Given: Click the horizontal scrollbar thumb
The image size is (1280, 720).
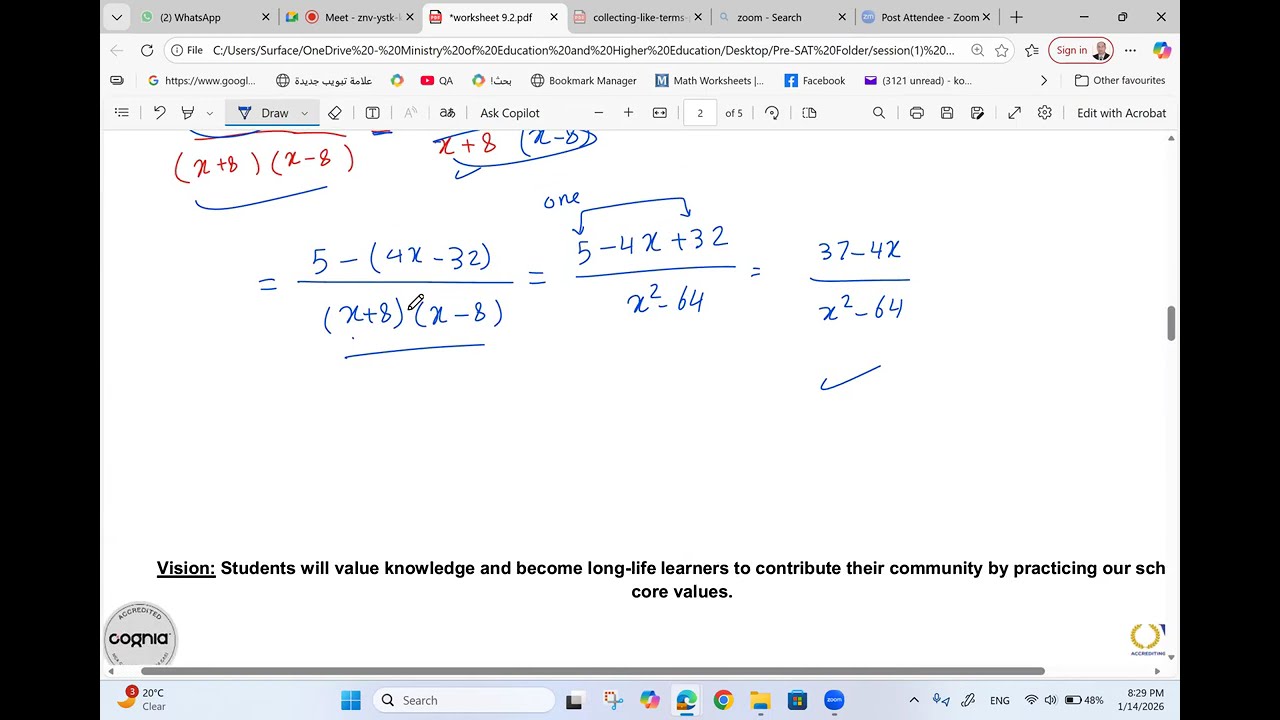Looking at the screenshot, I should [x=593, y=671].
